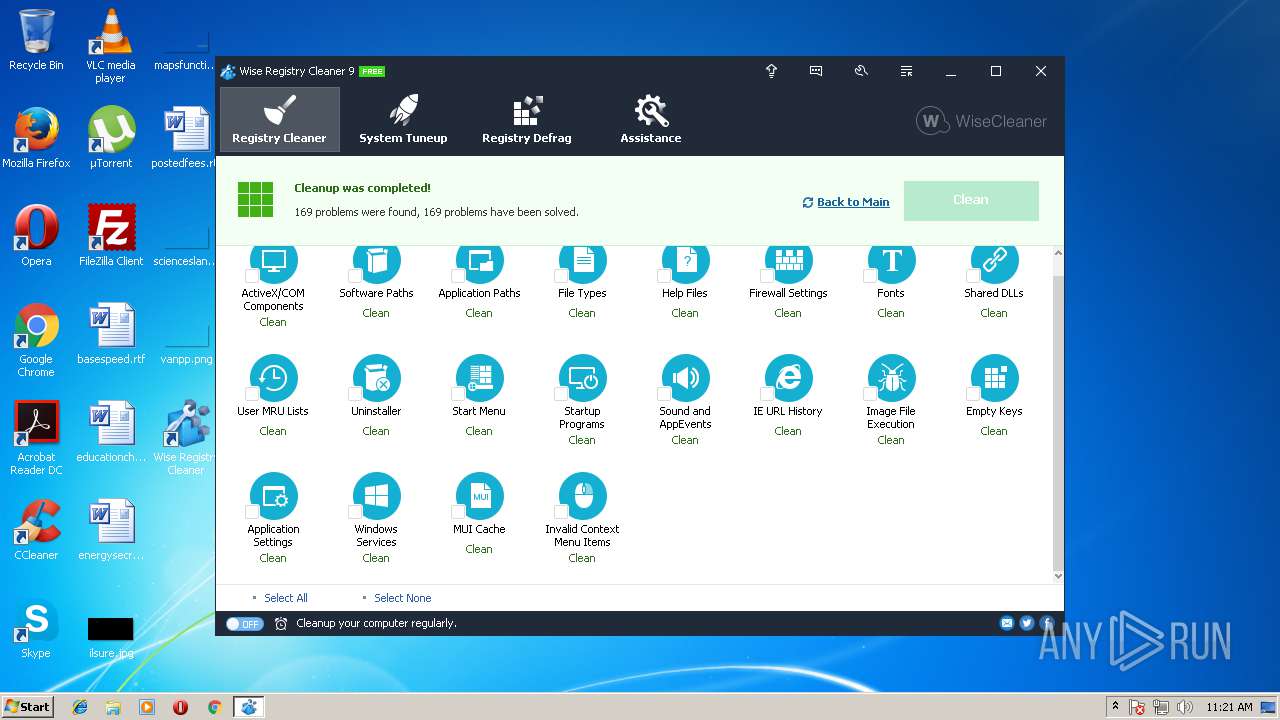The image size is (1280, 720).
Task: Click the User MRU Lists icon
Action: click(x=273, y=378)
